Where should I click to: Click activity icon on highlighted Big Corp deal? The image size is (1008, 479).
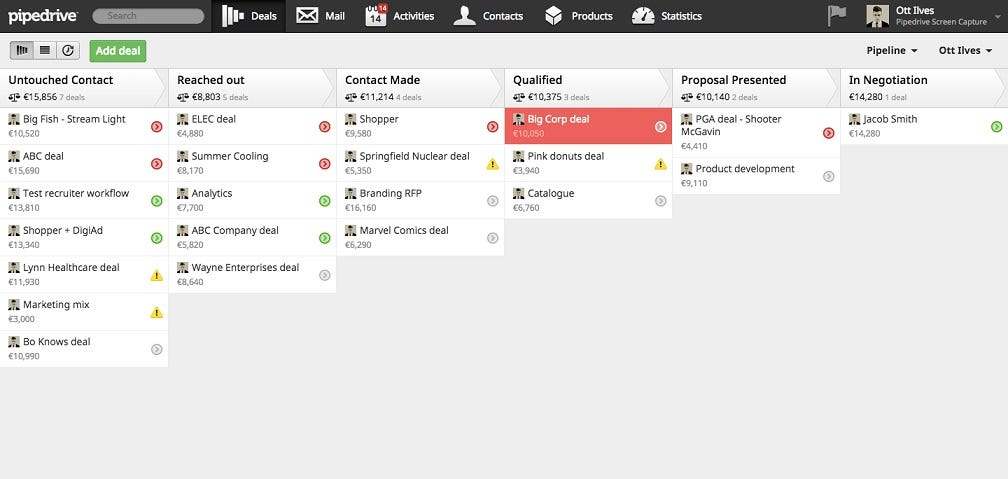[x=660, y=127]
